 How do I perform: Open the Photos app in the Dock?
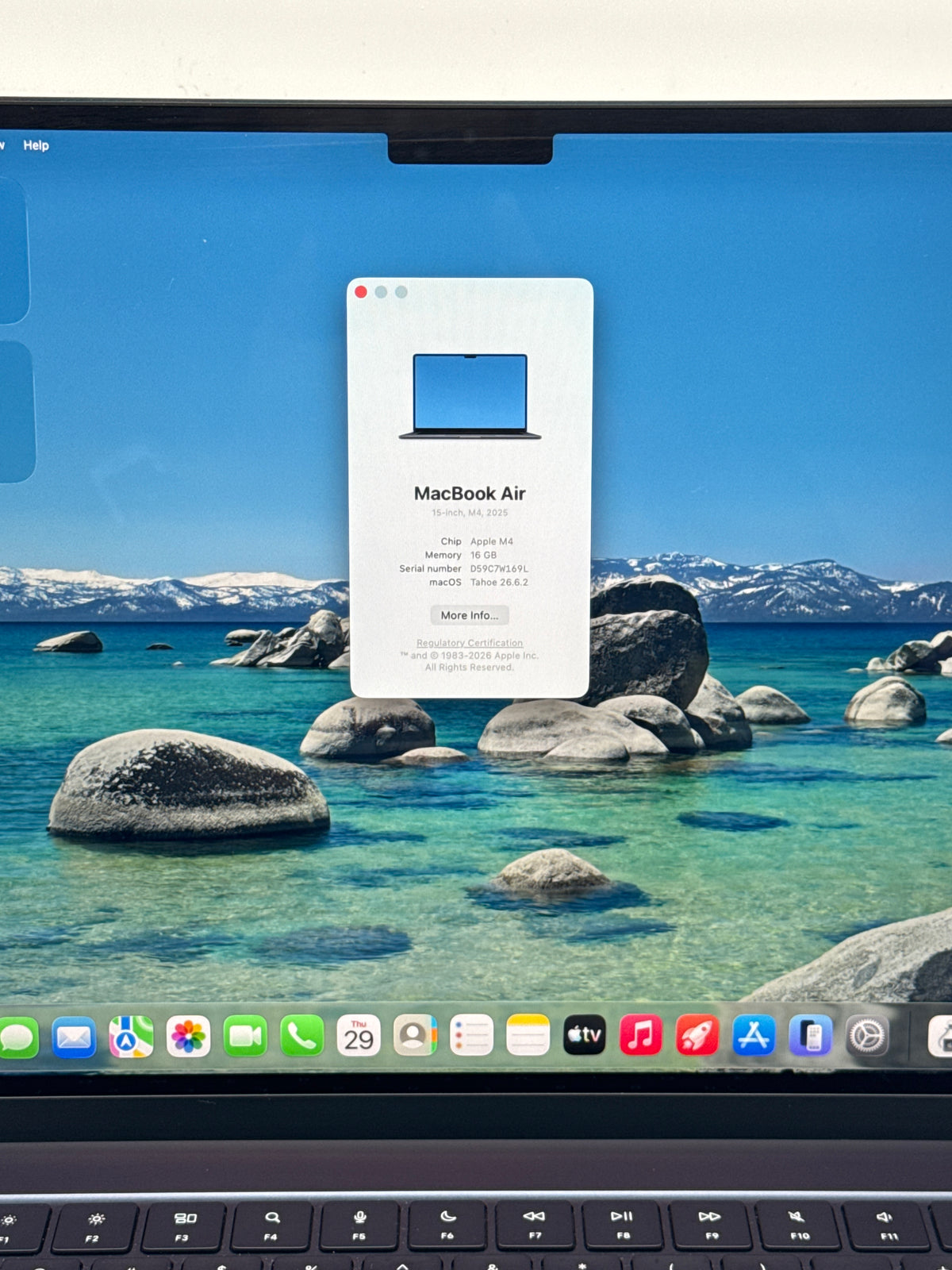pyautogui.click(x=188, y=1037)
